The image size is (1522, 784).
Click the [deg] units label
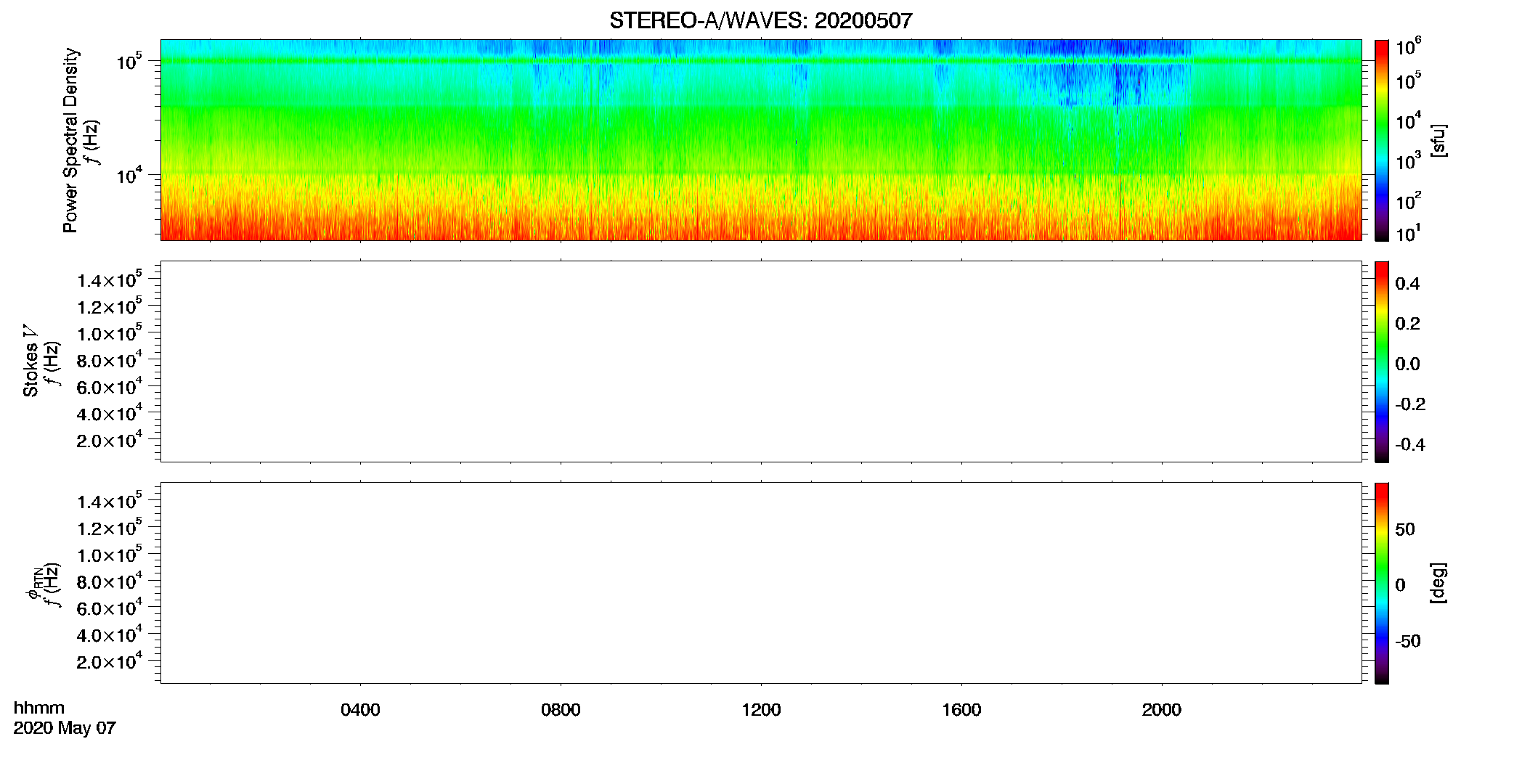pyautogui.click(x=1438, y=583)
